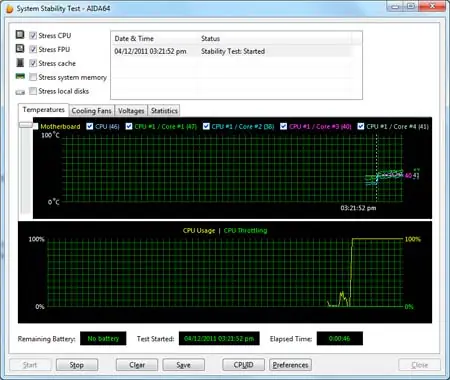Enable Stress local disks checkbox
The width and height of the screenshot is (450, 380).
point(33,91)
